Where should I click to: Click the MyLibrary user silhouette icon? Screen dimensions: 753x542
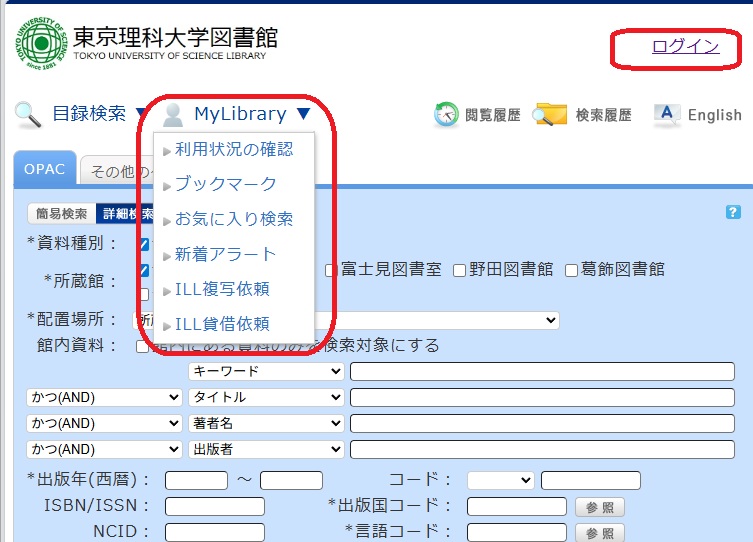coord(173,115)
